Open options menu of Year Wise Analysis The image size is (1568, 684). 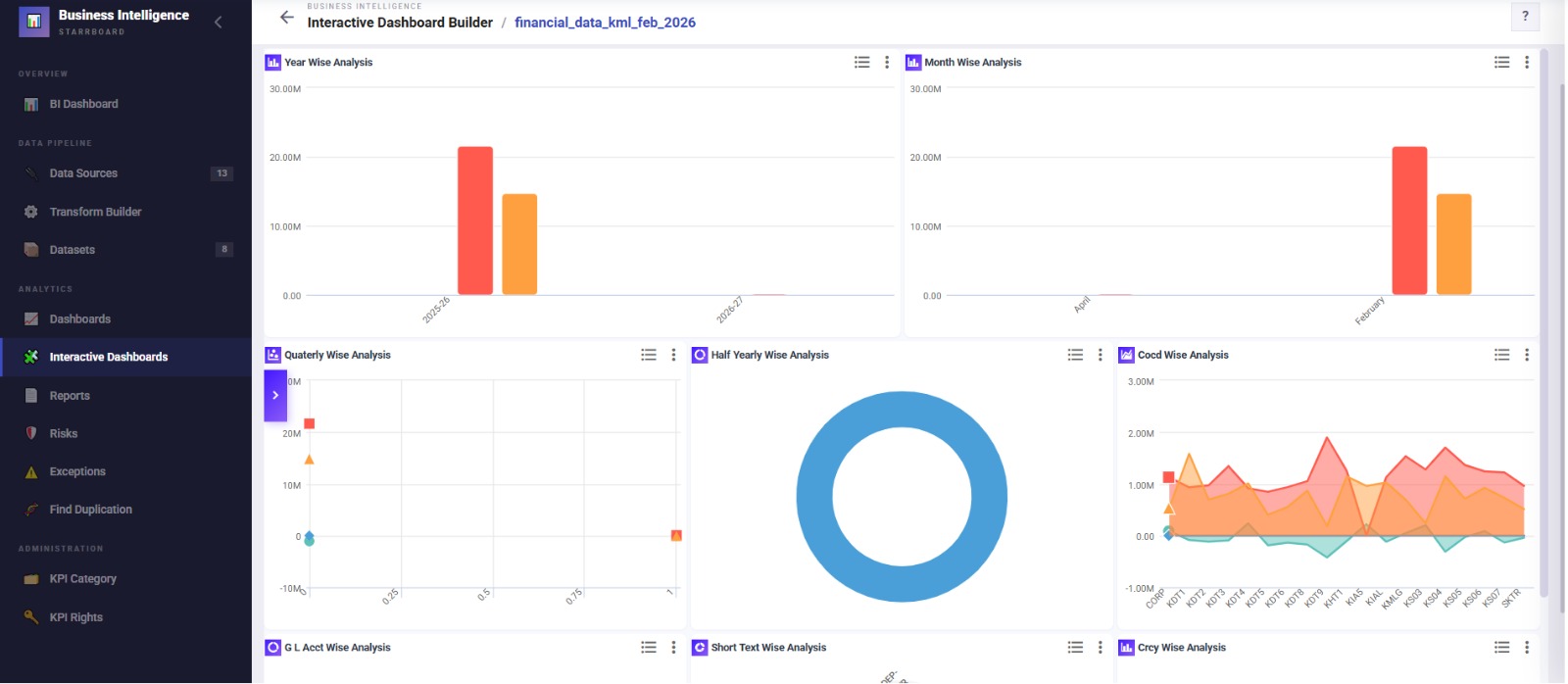887,62
